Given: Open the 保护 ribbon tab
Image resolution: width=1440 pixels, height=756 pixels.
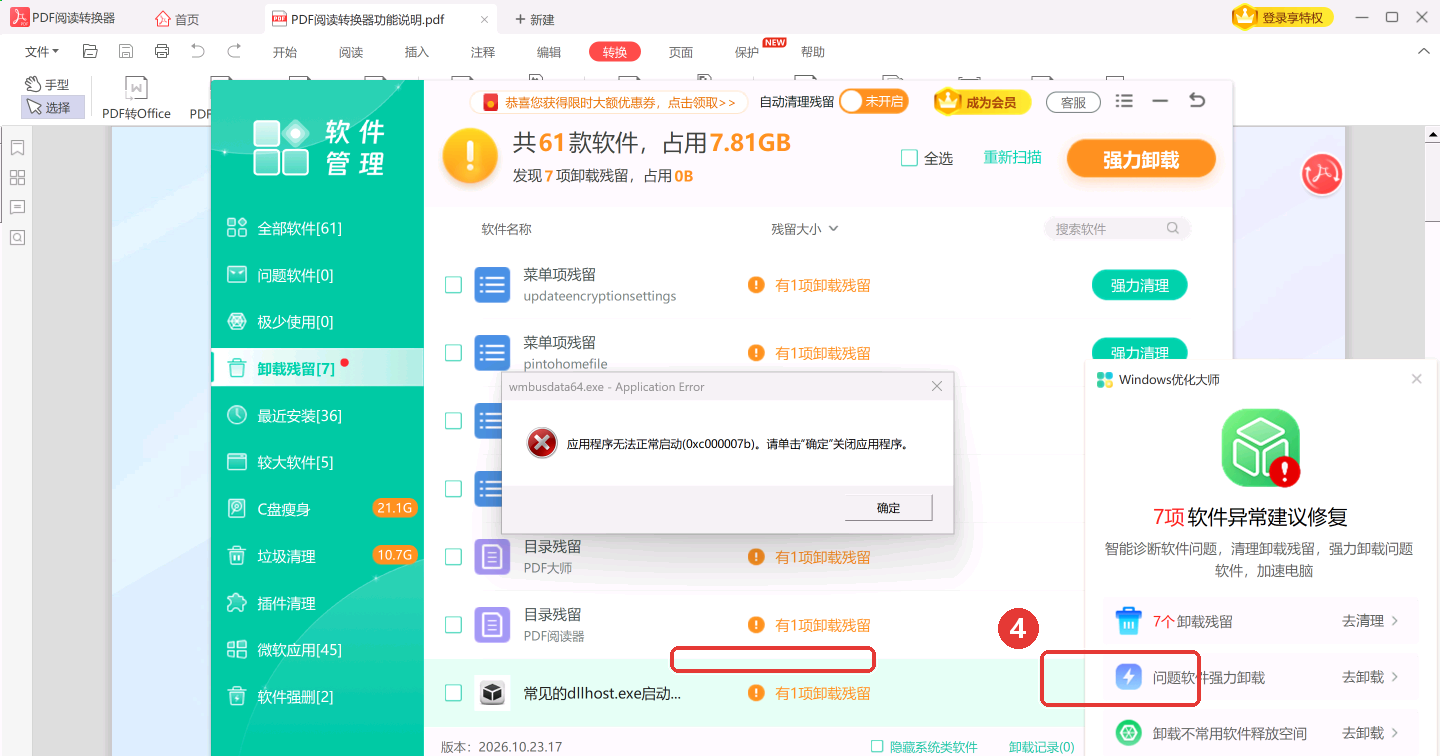Looking at the screenshot, I should coord(747,52).
